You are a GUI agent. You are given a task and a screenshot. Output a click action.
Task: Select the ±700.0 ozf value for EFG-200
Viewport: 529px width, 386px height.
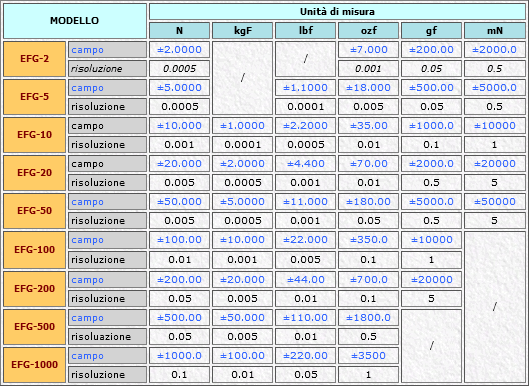369,280
